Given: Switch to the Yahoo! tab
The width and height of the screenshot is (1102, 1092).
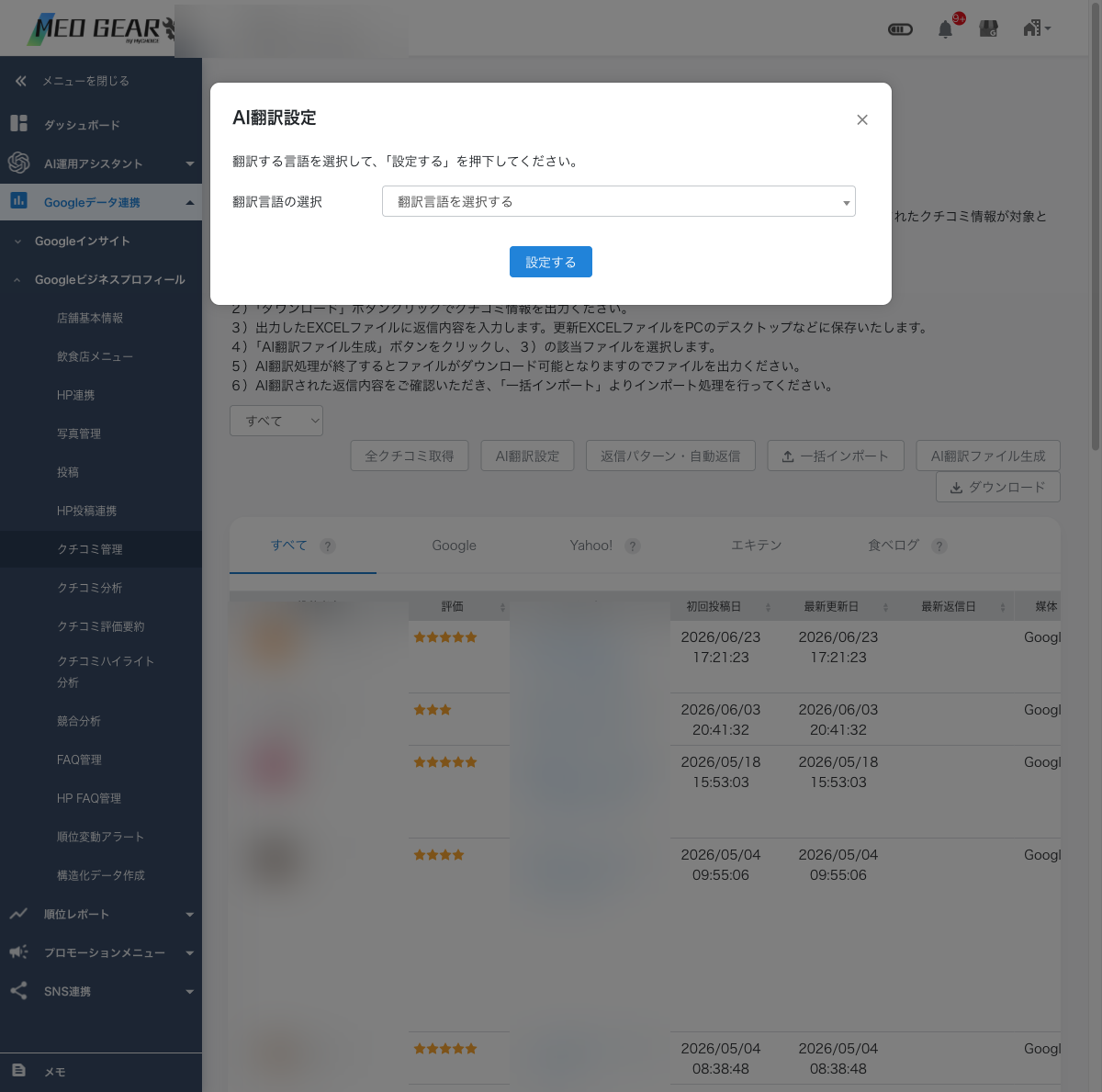Looking at the screenshot, I should pyautogui.click(x=590, y=546).
